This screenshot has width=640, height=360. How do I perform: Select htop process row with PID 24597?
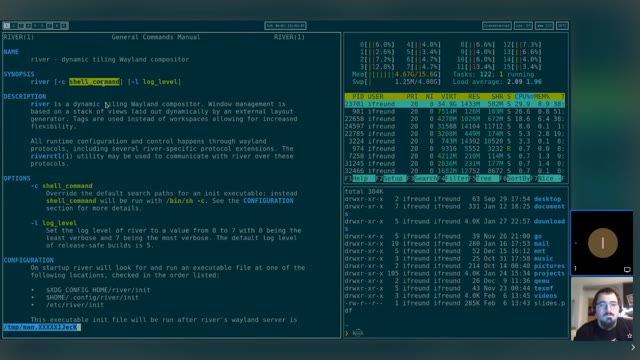(455, 127)
